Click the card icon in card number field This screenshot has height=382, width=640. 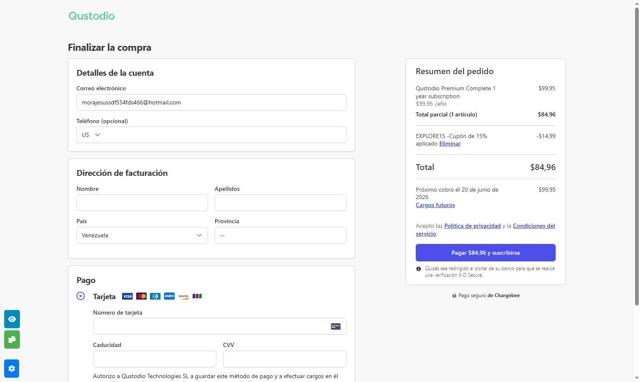click(336, 326)
